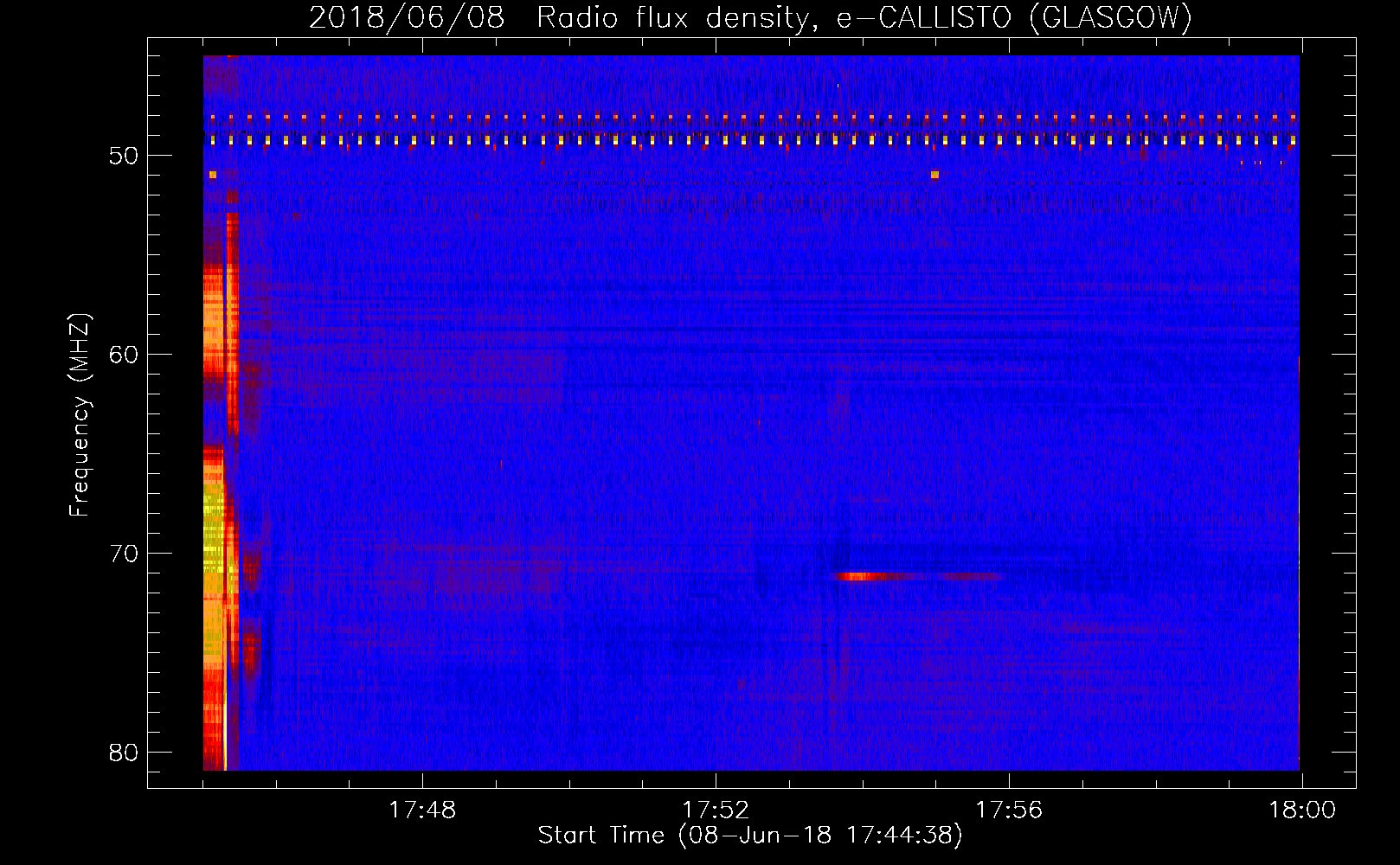Image resolution: width=1400 pixels, height=865 pixels.
Task: Click the "Start Time (08-Jun-18 17:44:38)" axis label
Action: pos(750,836)
